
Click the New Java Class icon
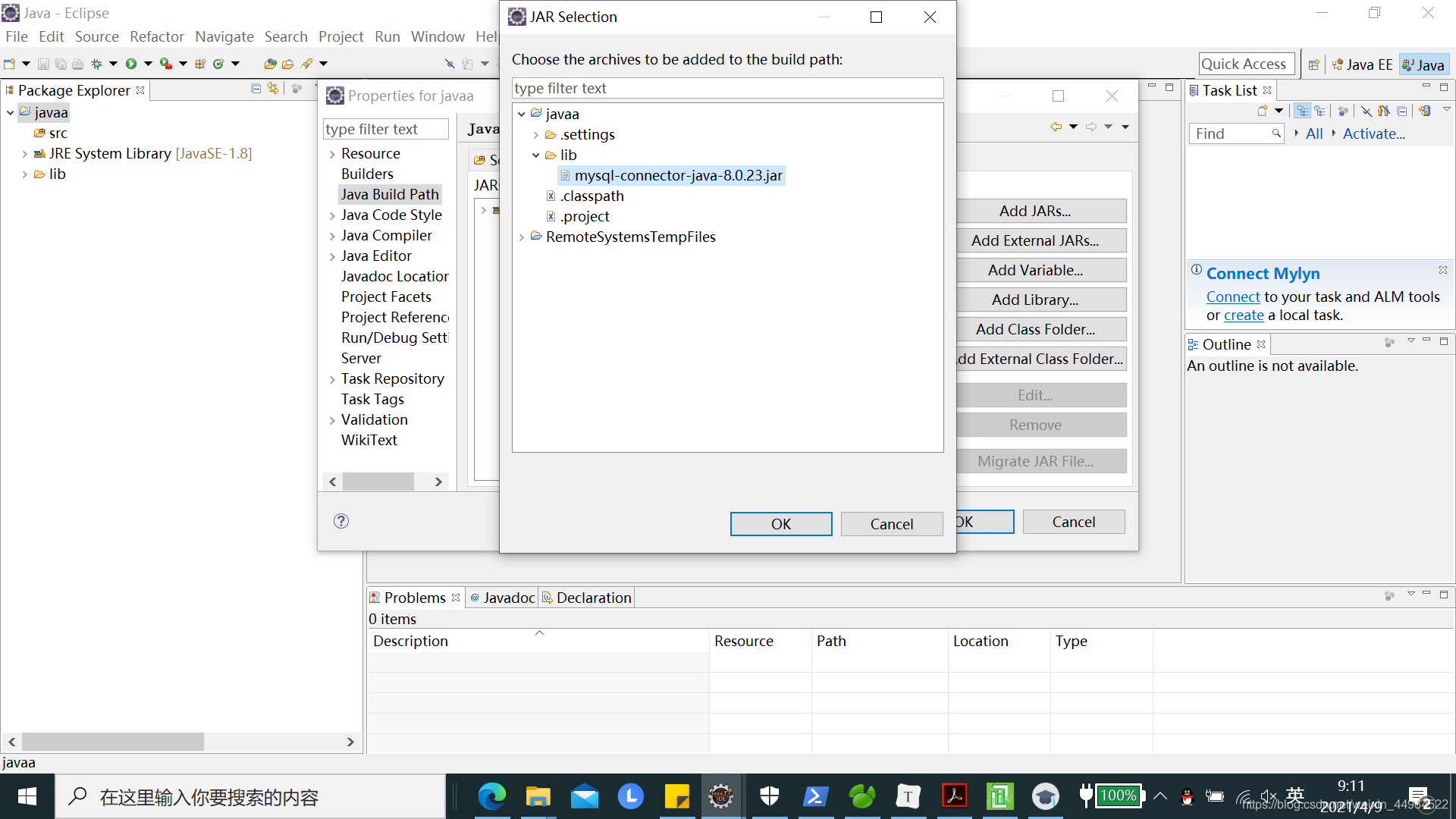coord(218,64)
